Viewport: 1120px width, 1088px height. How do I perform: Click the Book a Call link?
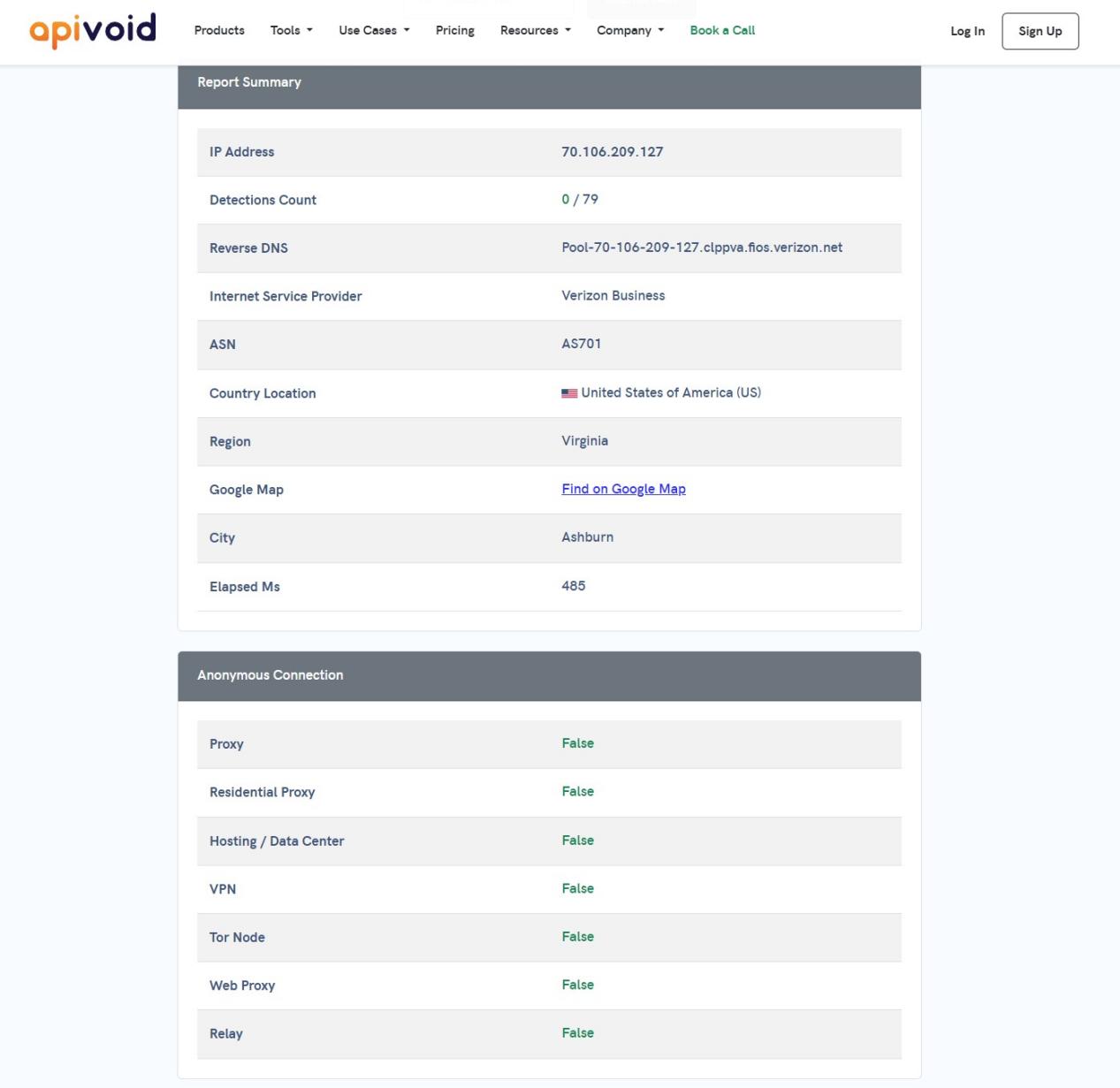point(722,30)
